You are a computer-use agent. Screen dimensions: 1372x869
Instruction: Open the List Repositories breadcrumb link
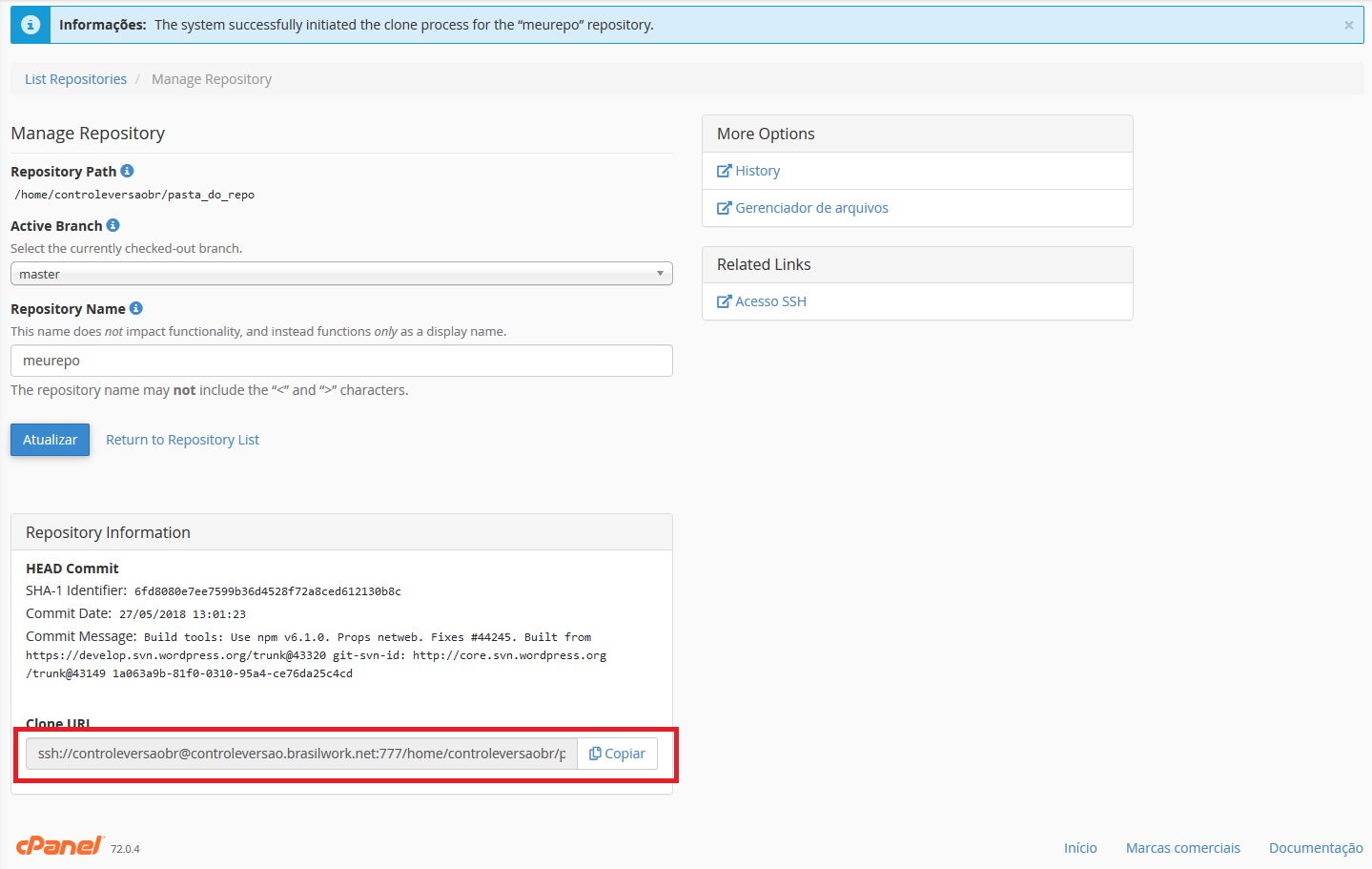click(75, 79)
